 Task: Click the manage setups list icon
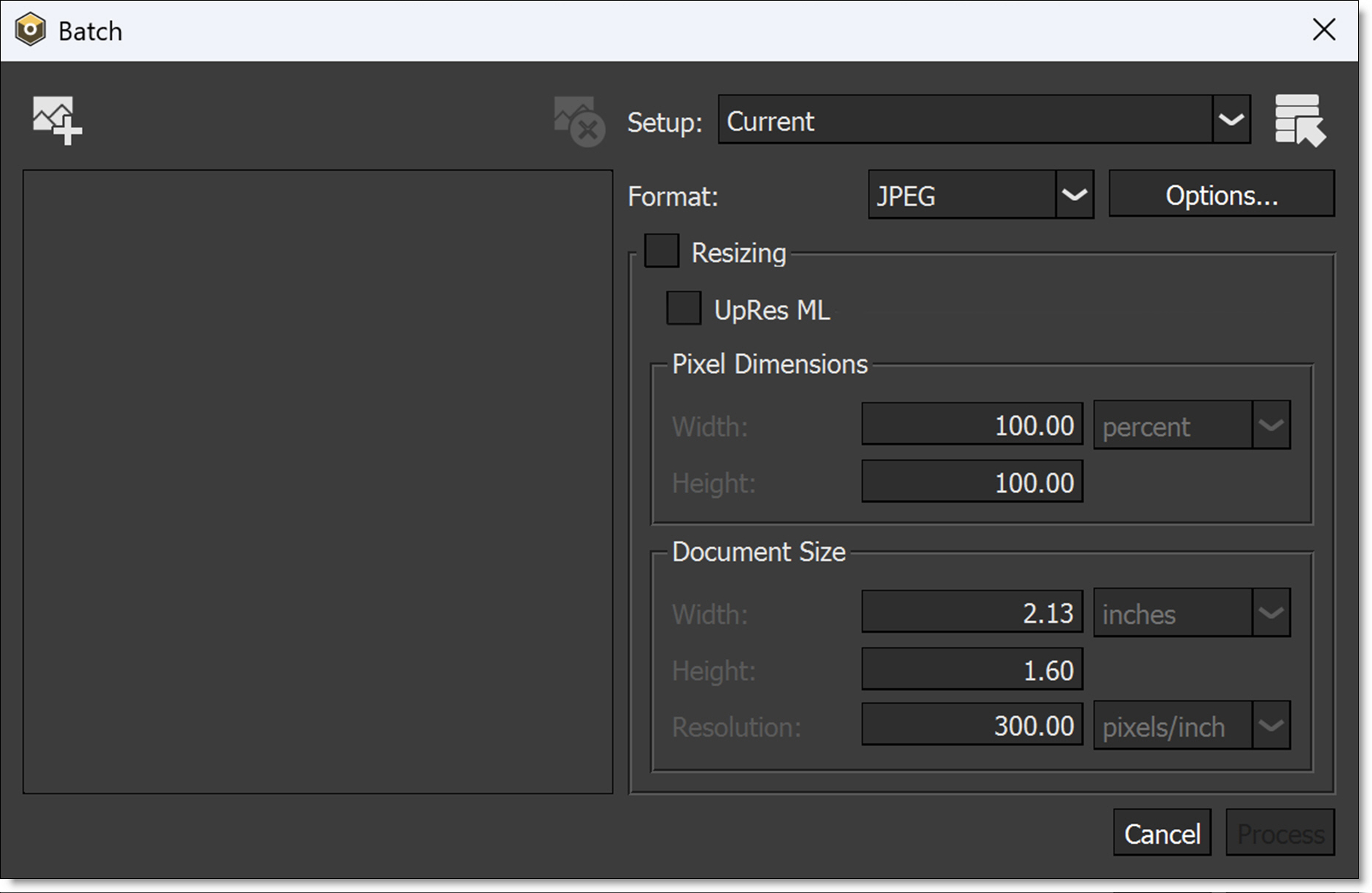click(x=1299, y=120)
